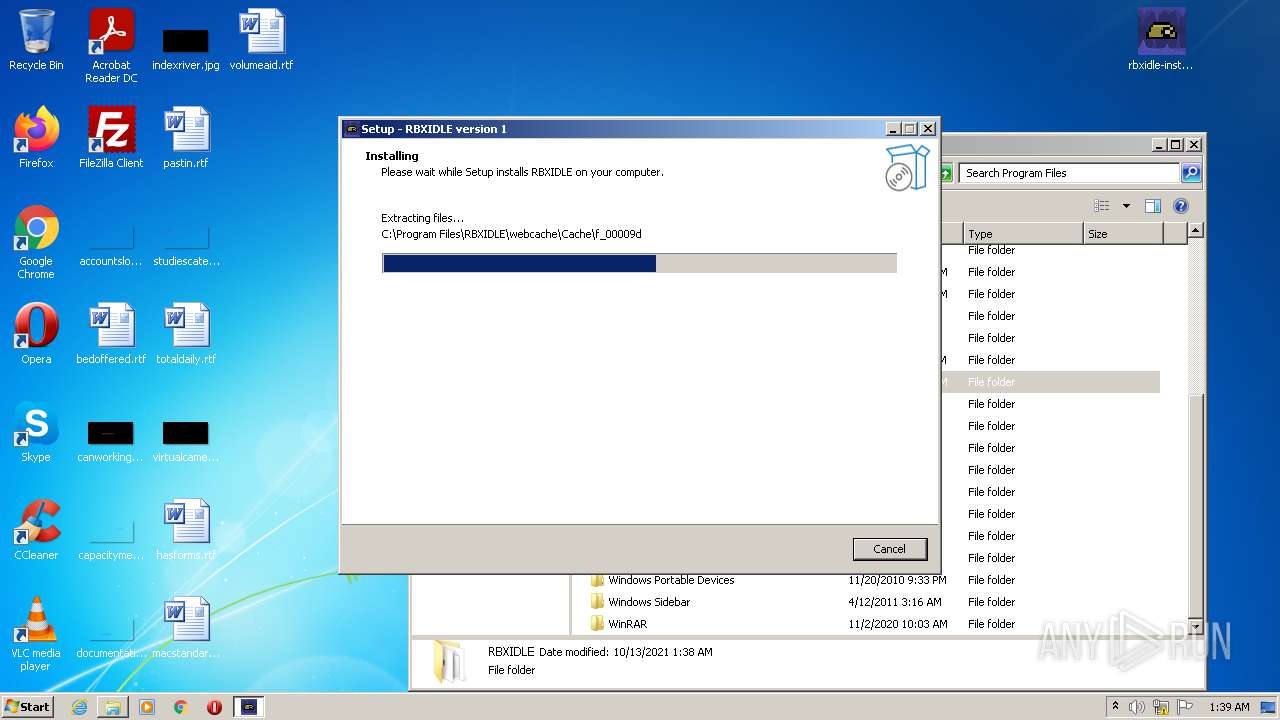Click Internet Explorer in the taskbar
The height and width of the screenshot is (720, 1280).
pyautogui.click(x=79, y=707)
